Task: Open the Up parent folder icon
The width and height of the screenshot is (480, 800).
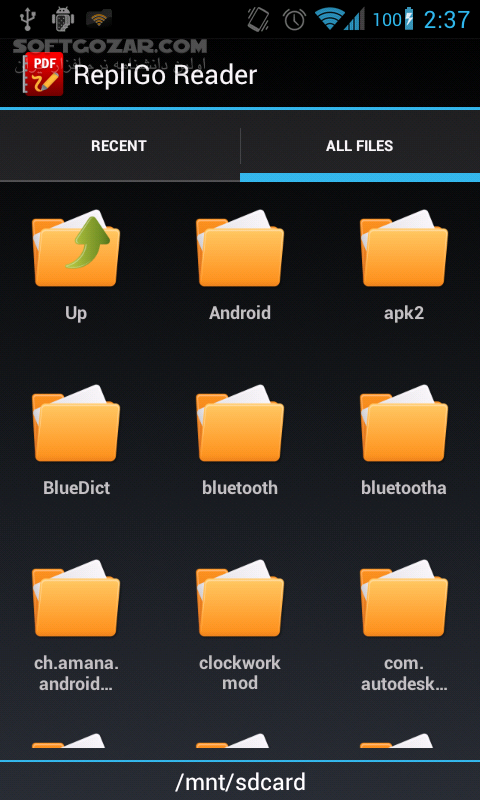Action: [x=76, y=248]
